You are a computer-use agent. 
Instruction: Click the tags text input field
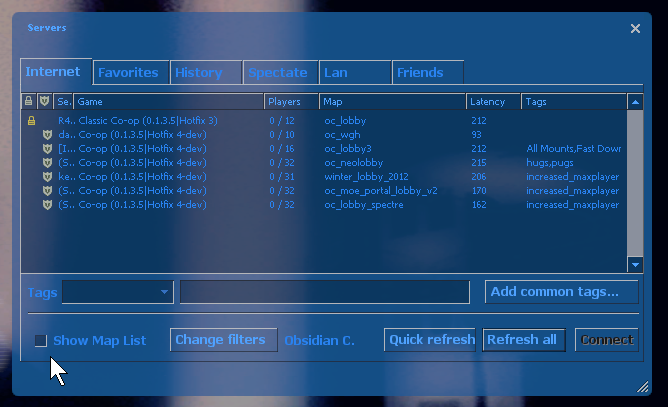324,292
